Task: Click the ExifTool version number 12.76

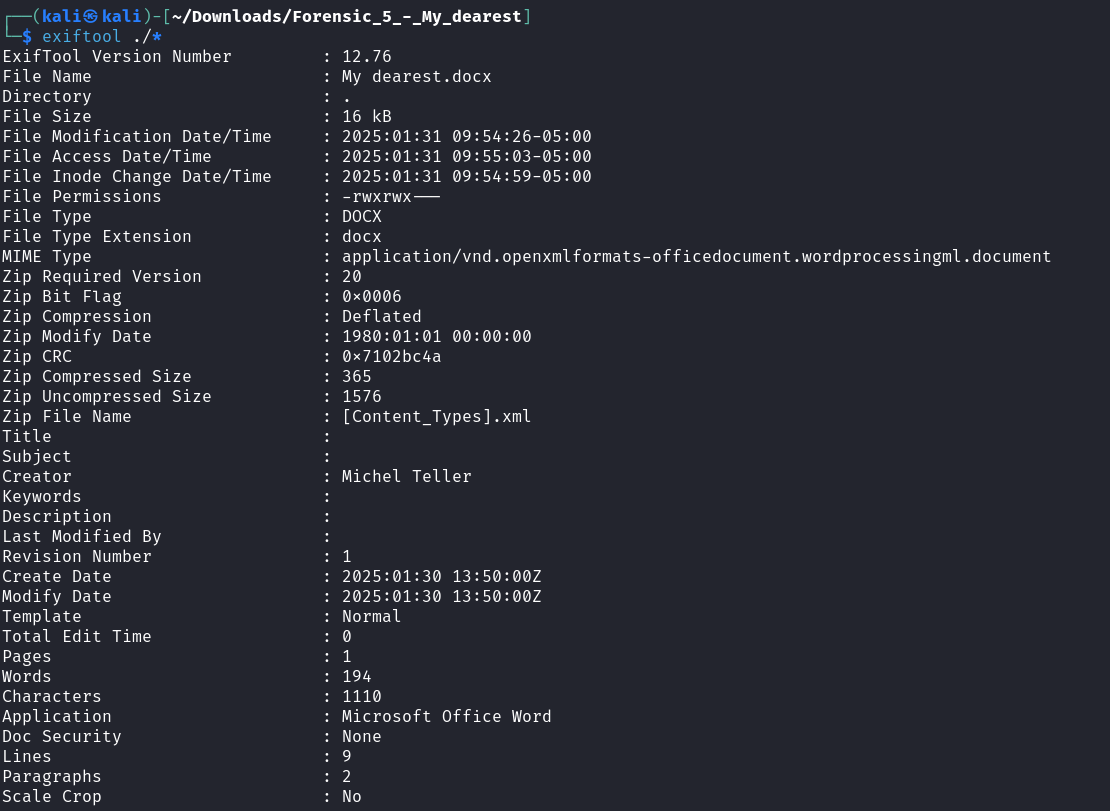Action: click(367, 56)
